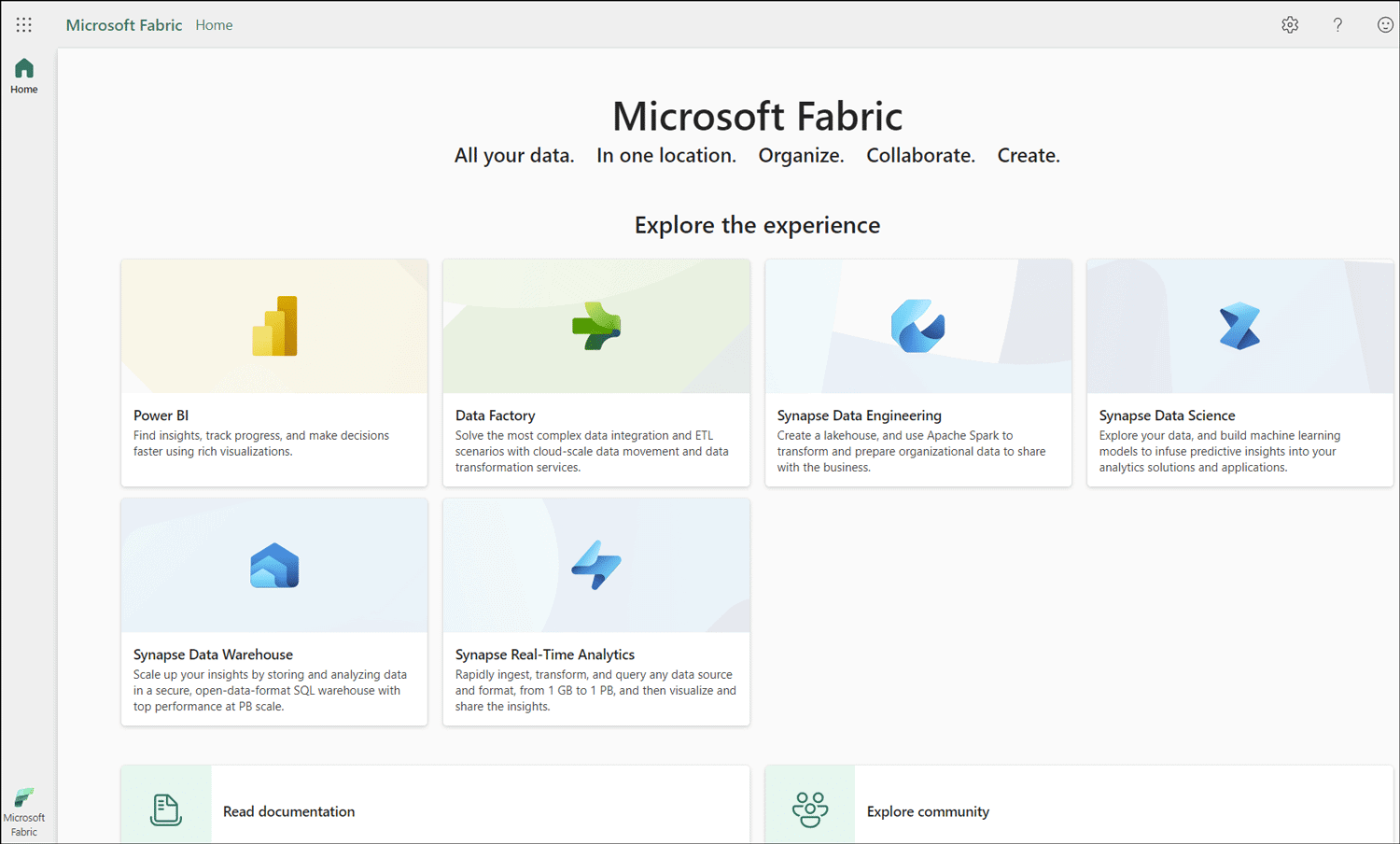Click the Microsoft Fabric header title

(x=124, y=25)
